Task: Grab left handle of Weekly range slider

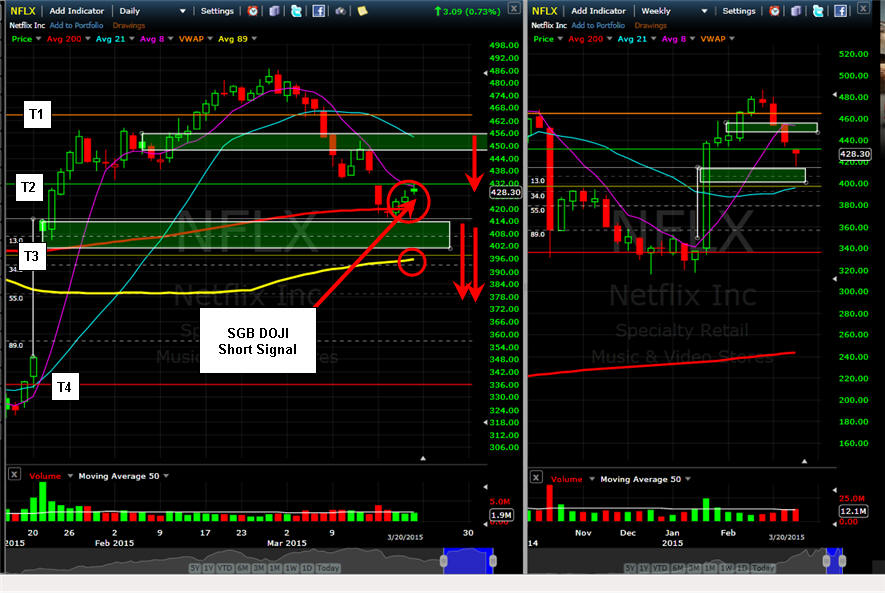Action: [826, 561]
